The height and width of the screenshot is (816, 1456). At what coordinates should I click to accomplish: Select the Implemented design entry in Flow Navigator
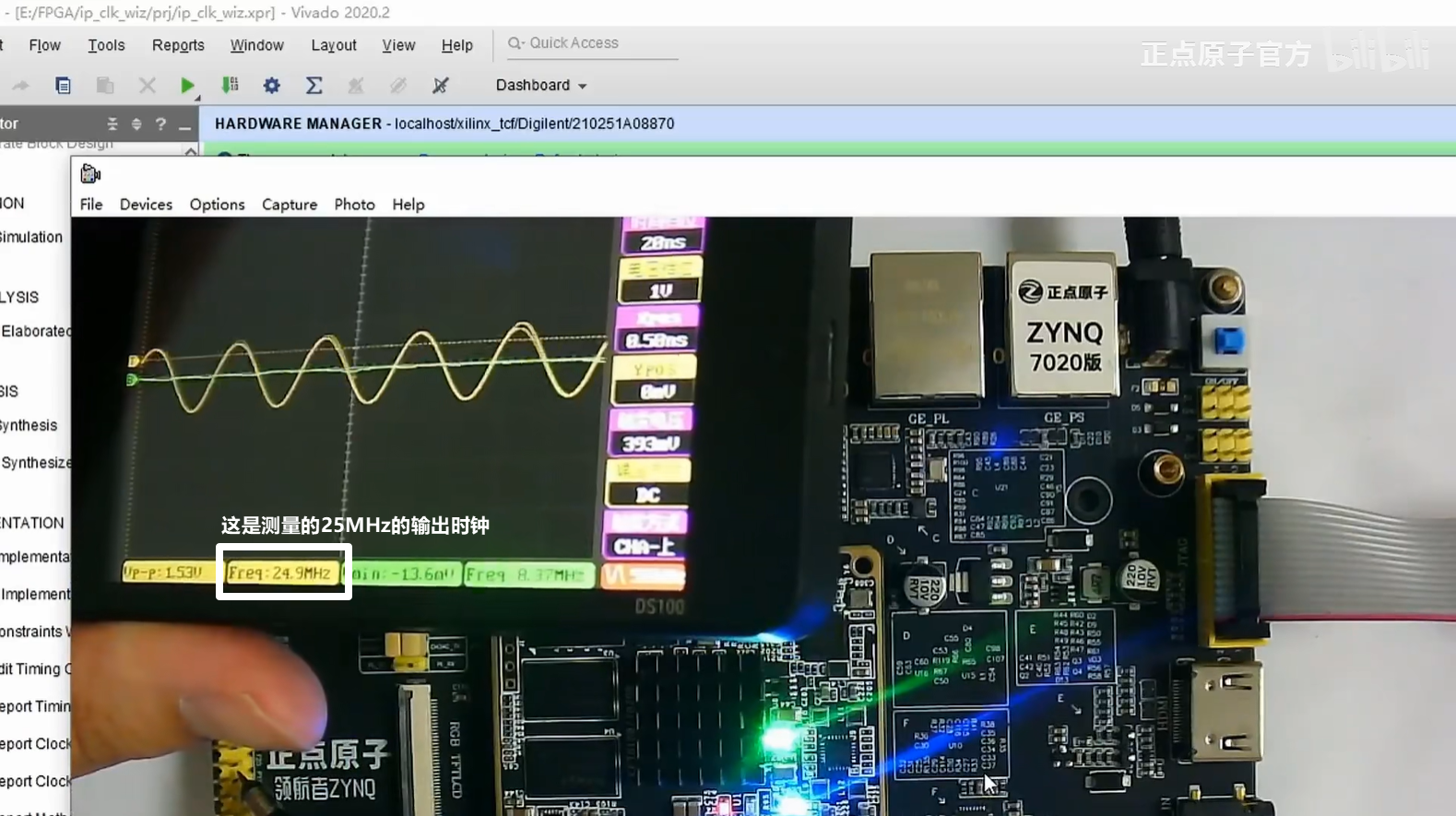[35, 595]
